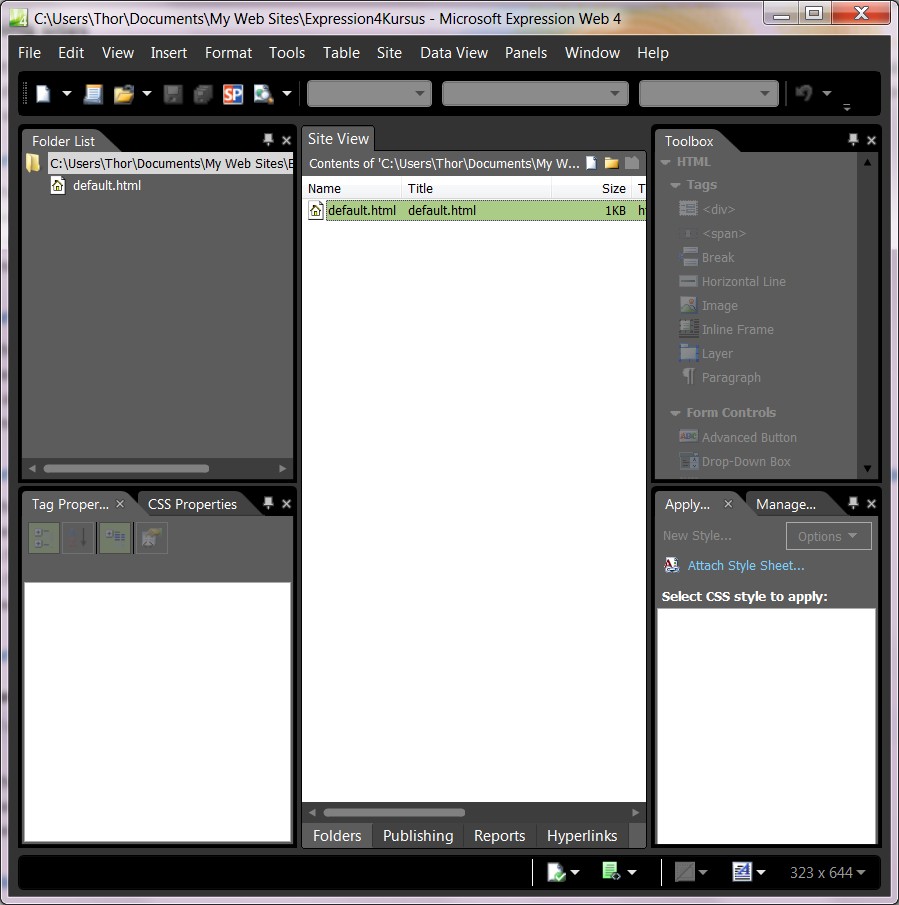This screenshot has width=899, height=905.
Task: Open the middle font combo box in toolbar
Action: point(535,93)
